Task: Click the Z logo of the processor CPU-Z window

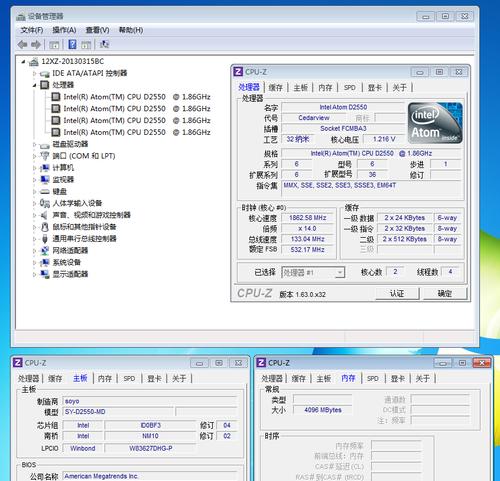Action: point(238,72)
